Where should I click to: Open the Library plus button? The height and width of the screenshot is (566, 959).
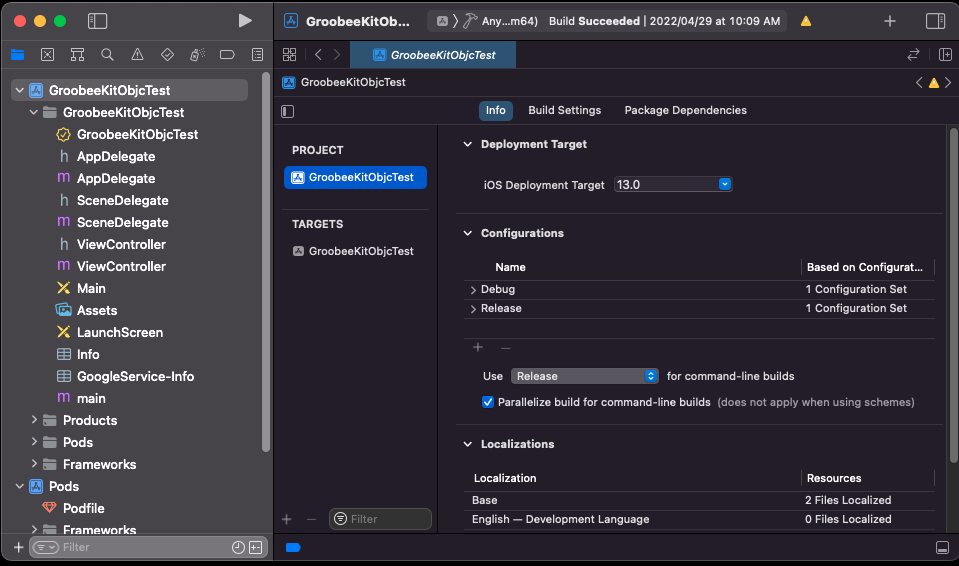coord(890,21)
